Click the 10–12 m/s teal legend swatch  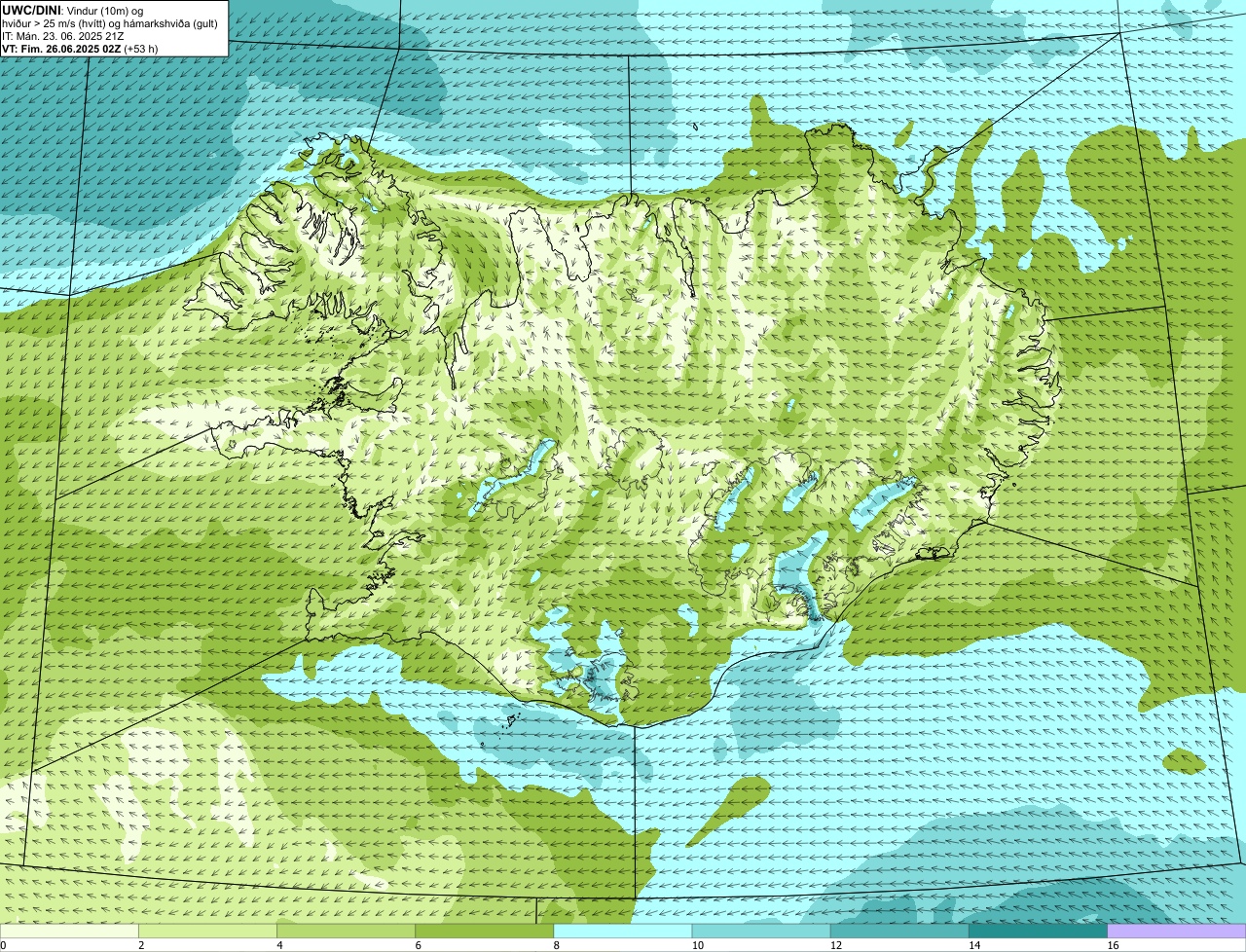(761, 932)
